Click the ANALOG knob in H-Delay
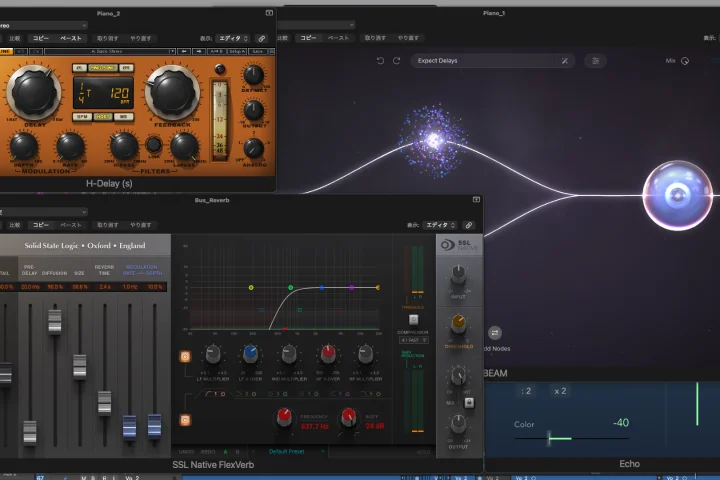 click(253, 148)
